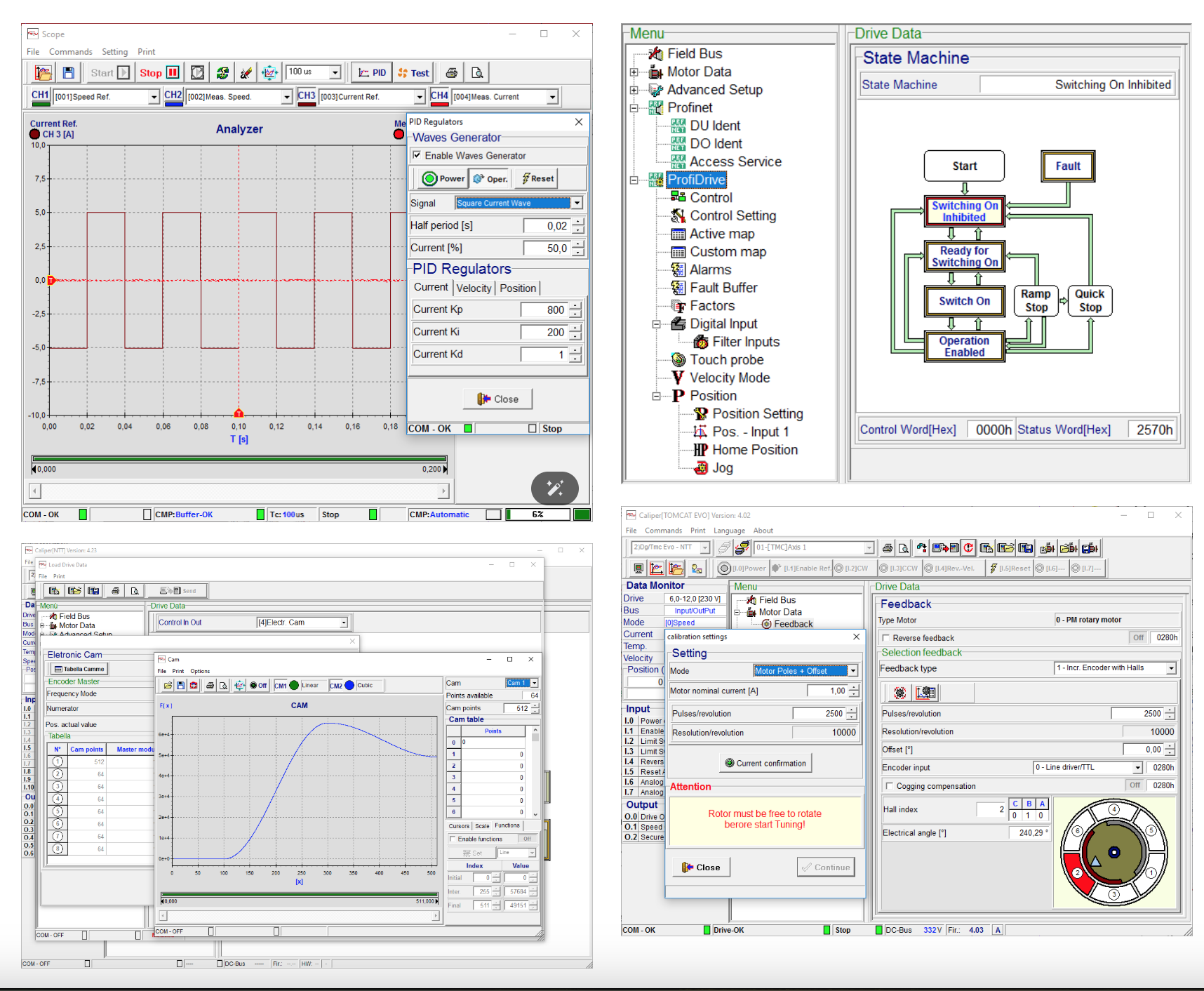Click Power button in Waves Generator

(443, 178)
